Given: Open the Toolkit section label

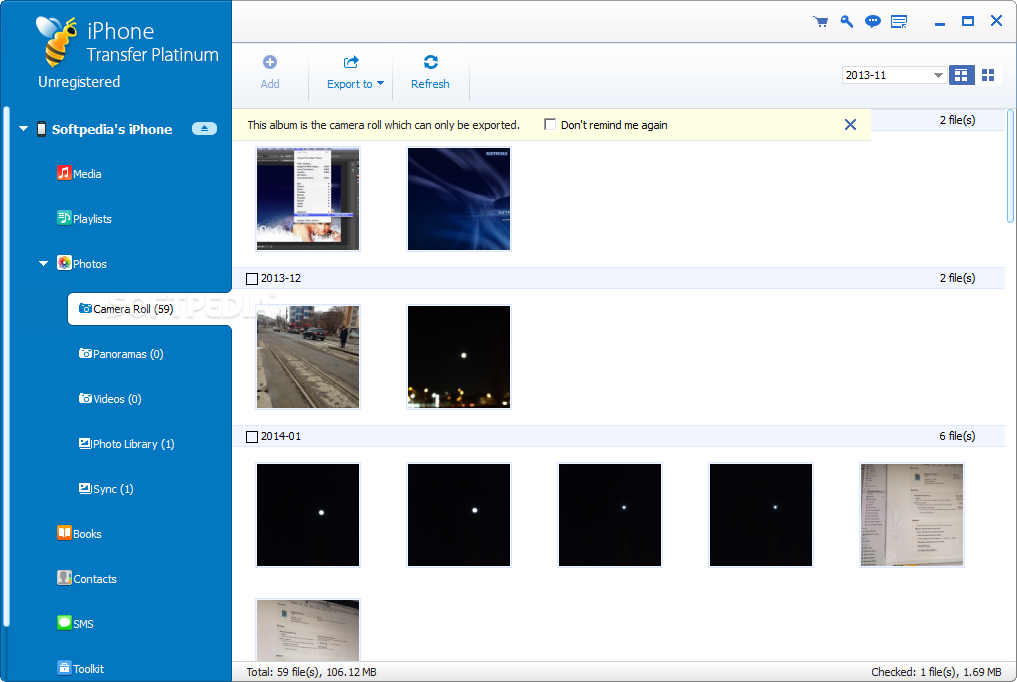Looking at the screenshot, I should pos(88,669).
